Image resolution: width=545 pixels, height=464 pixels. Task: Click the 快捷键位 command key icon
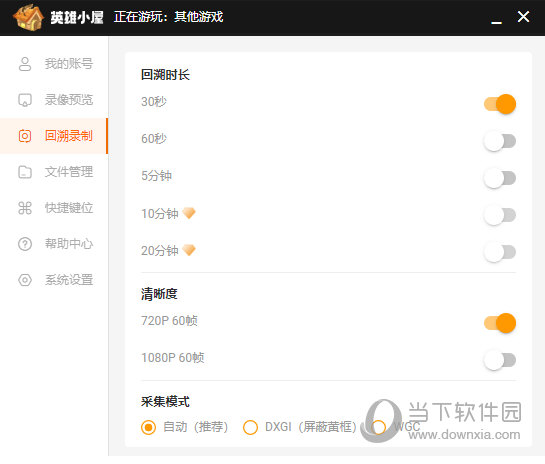coord(25,208)
